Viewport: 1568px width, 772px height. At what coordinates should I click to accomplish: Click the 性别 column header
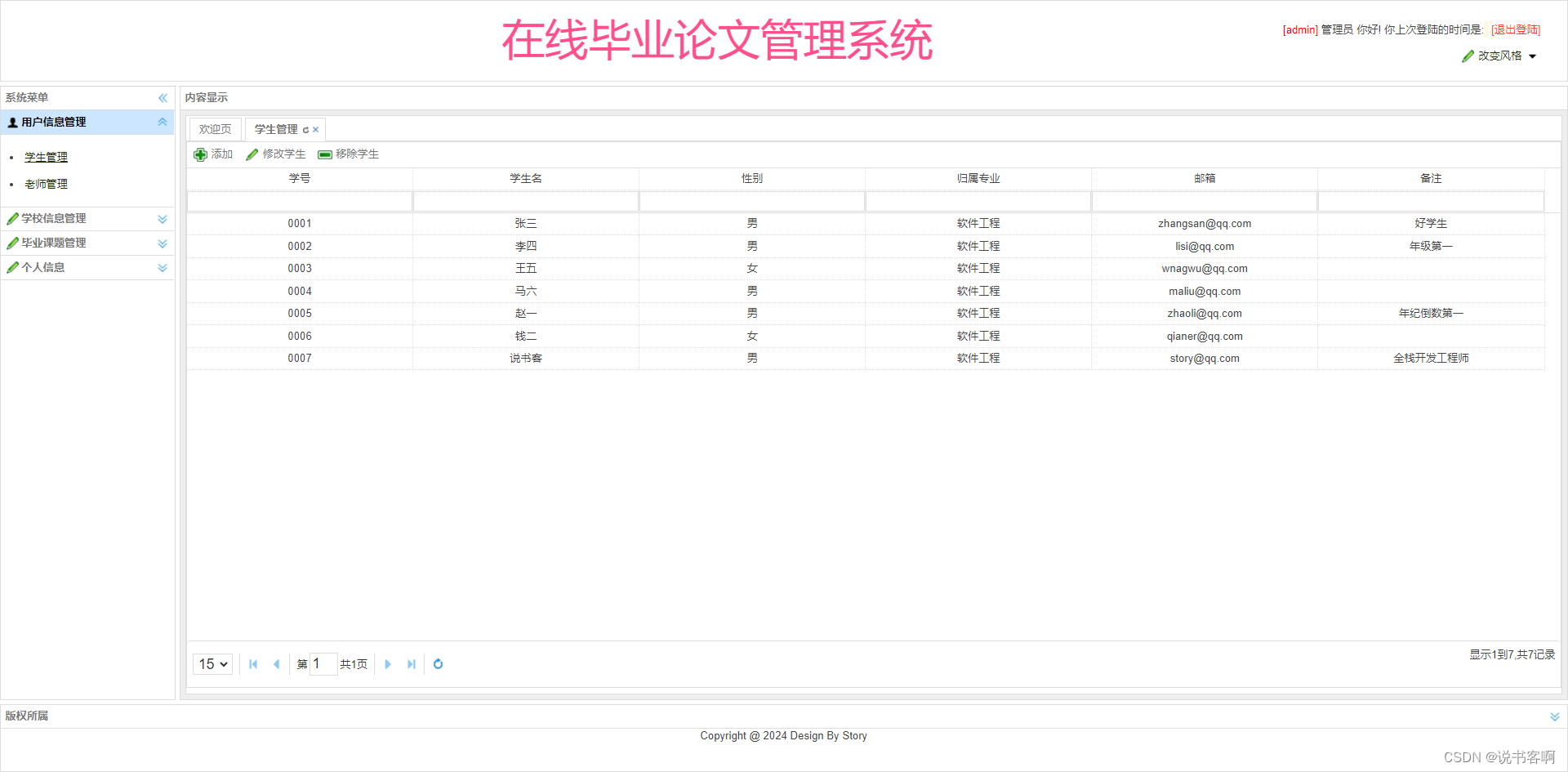click(752, 179)
